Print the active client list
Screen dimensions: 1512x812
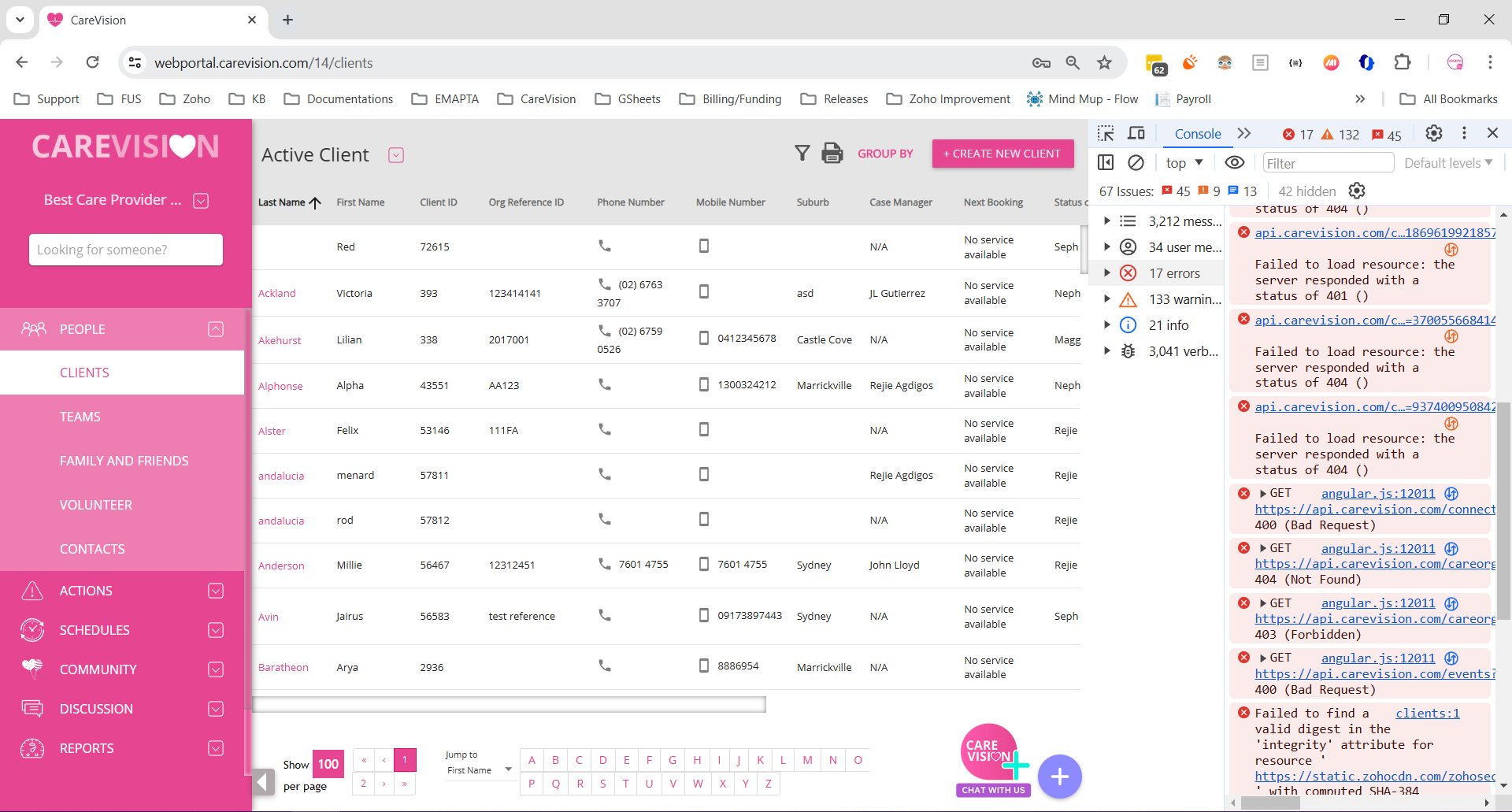coord(832,153)
